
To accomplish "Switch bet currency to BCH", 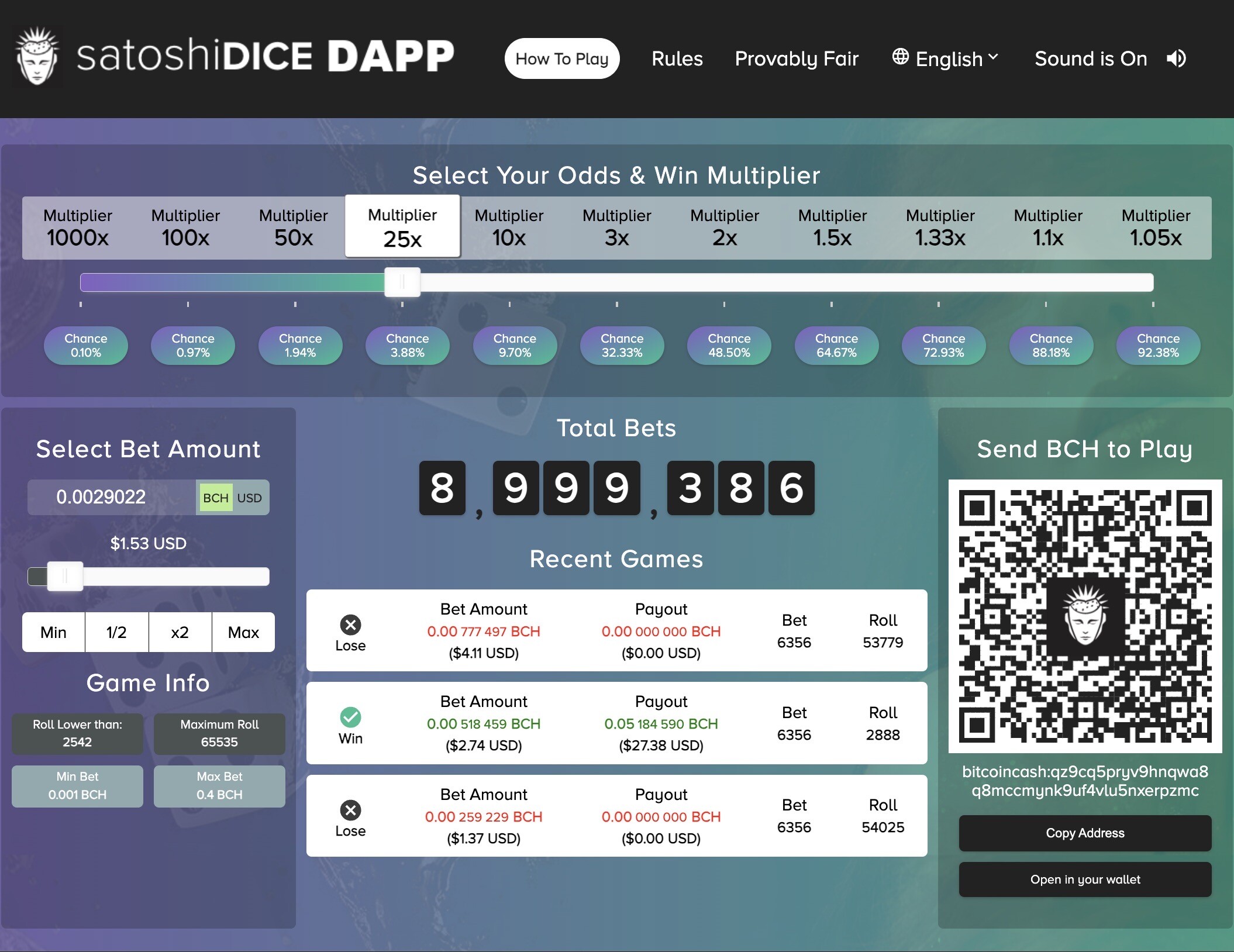I will click(x=216, y=498).
